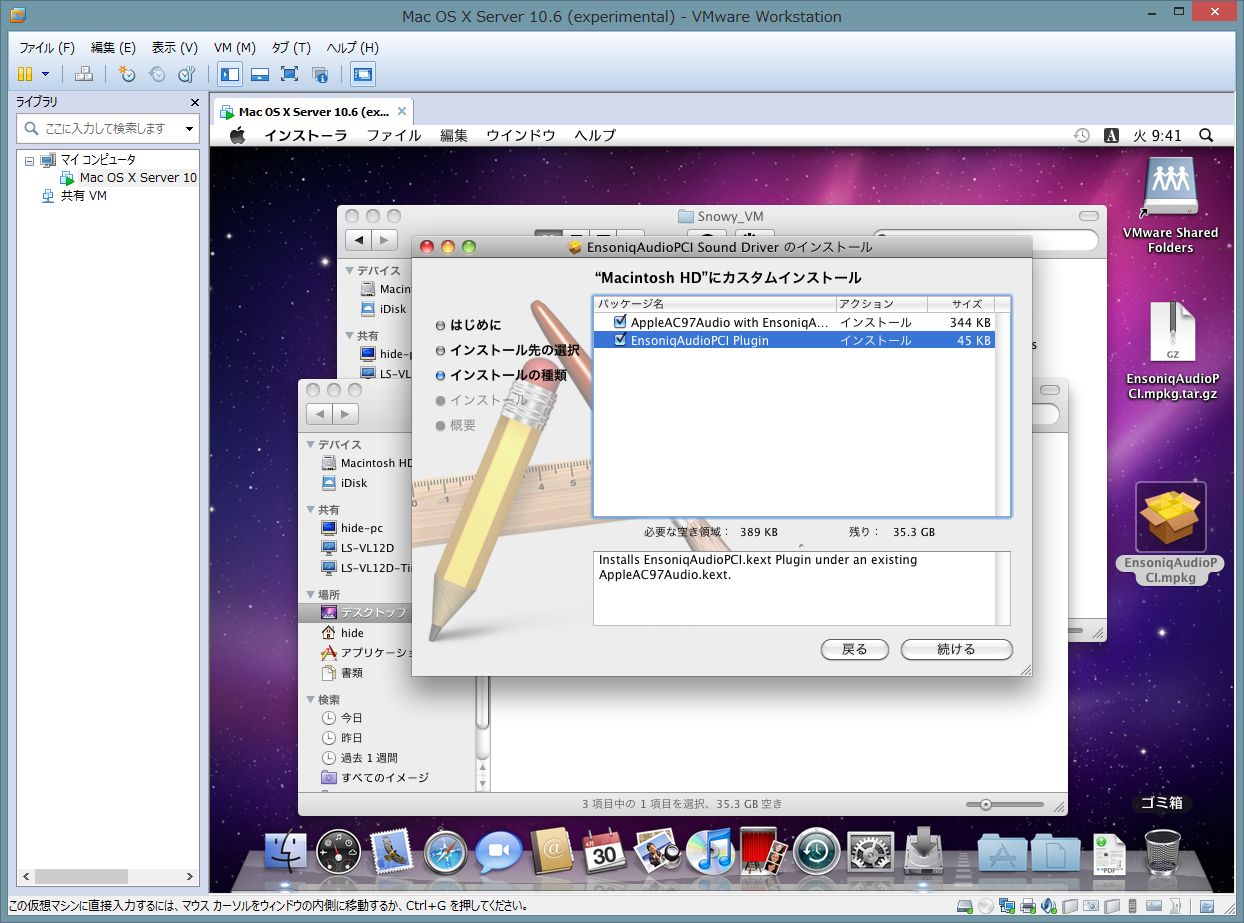Uncheck EnsoniqAudioPCI Plugin package

[620, 340]
